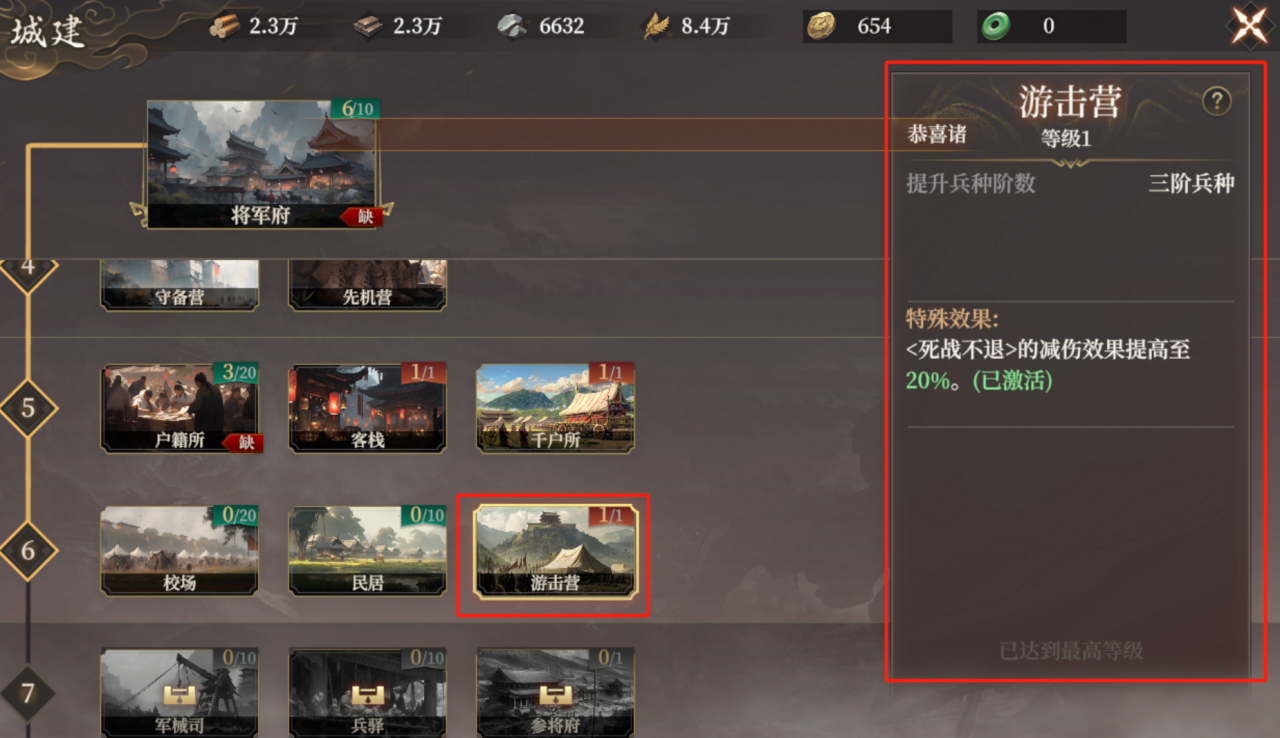The height and width of the screenshot is (738, 1280).
Task: Close the city building screen
Action: coord(1249,26)
